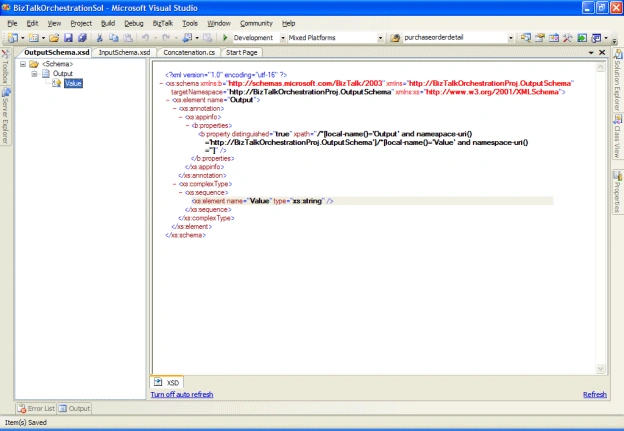This screenshot has width=624, height=431.
Task: Click the New Project toolbar icon
Action: click(x=13, y=38)
